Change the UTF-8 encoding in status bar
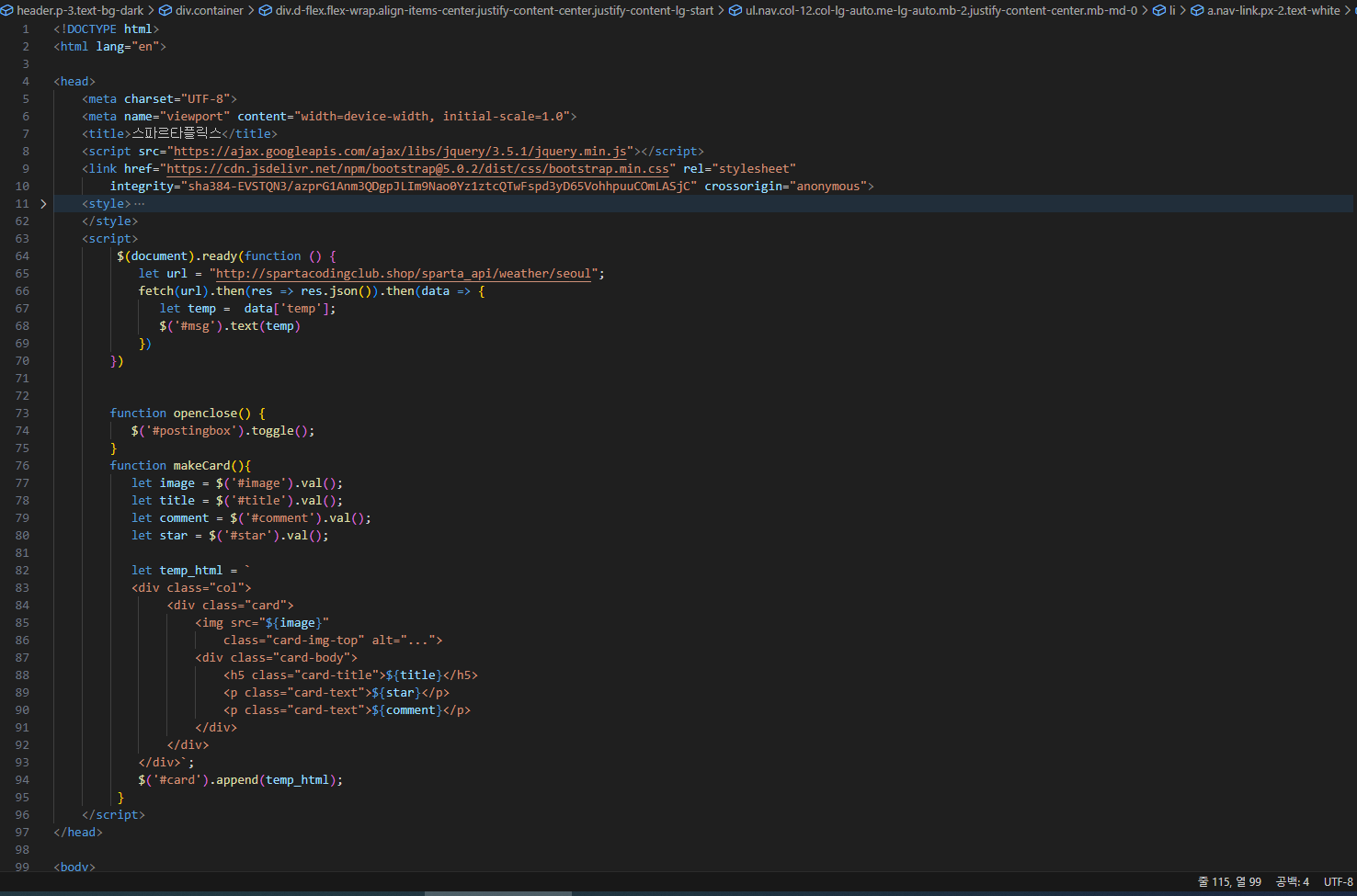 1339,882
